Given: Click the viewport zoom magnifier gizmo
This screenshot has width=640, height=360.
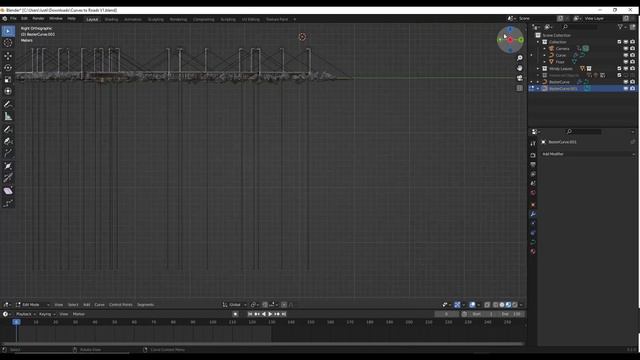Looking at the screenshot, I should pos(520,58).
